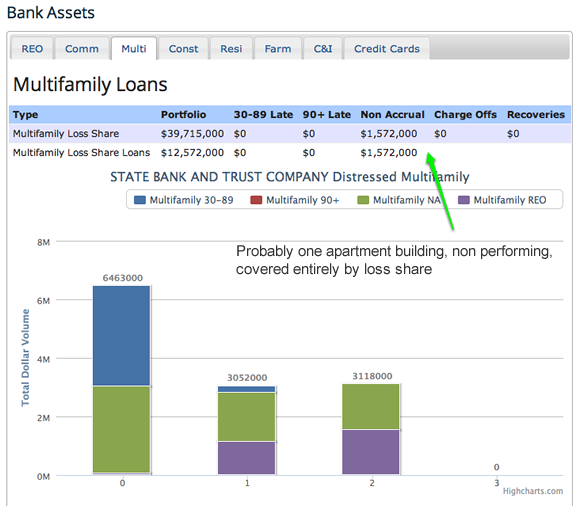Image resolution: width=580 pixels, height=506 pixels.
Task: Select the Multifamily Loss Share row label
Action: point(66,134)
